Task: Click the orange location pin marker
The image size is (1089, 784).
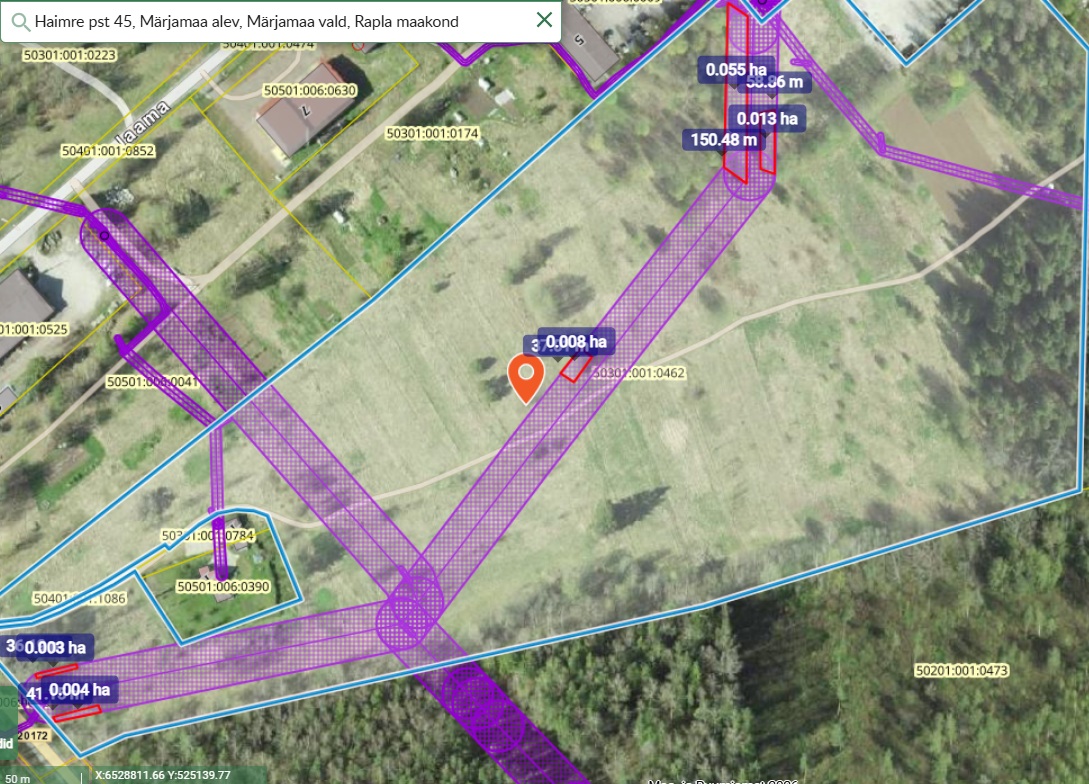Action: (x=526, y=376)
